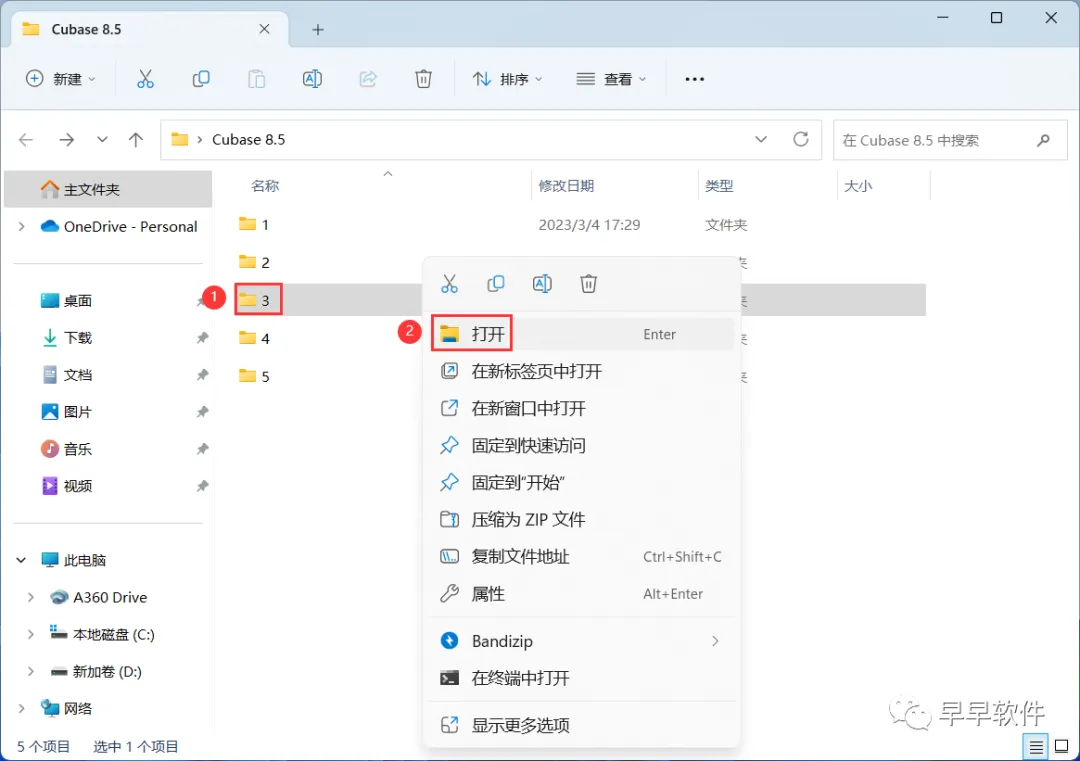Choose 在新标签页中打开
The image size is (1080, 761).
point(582,371)
